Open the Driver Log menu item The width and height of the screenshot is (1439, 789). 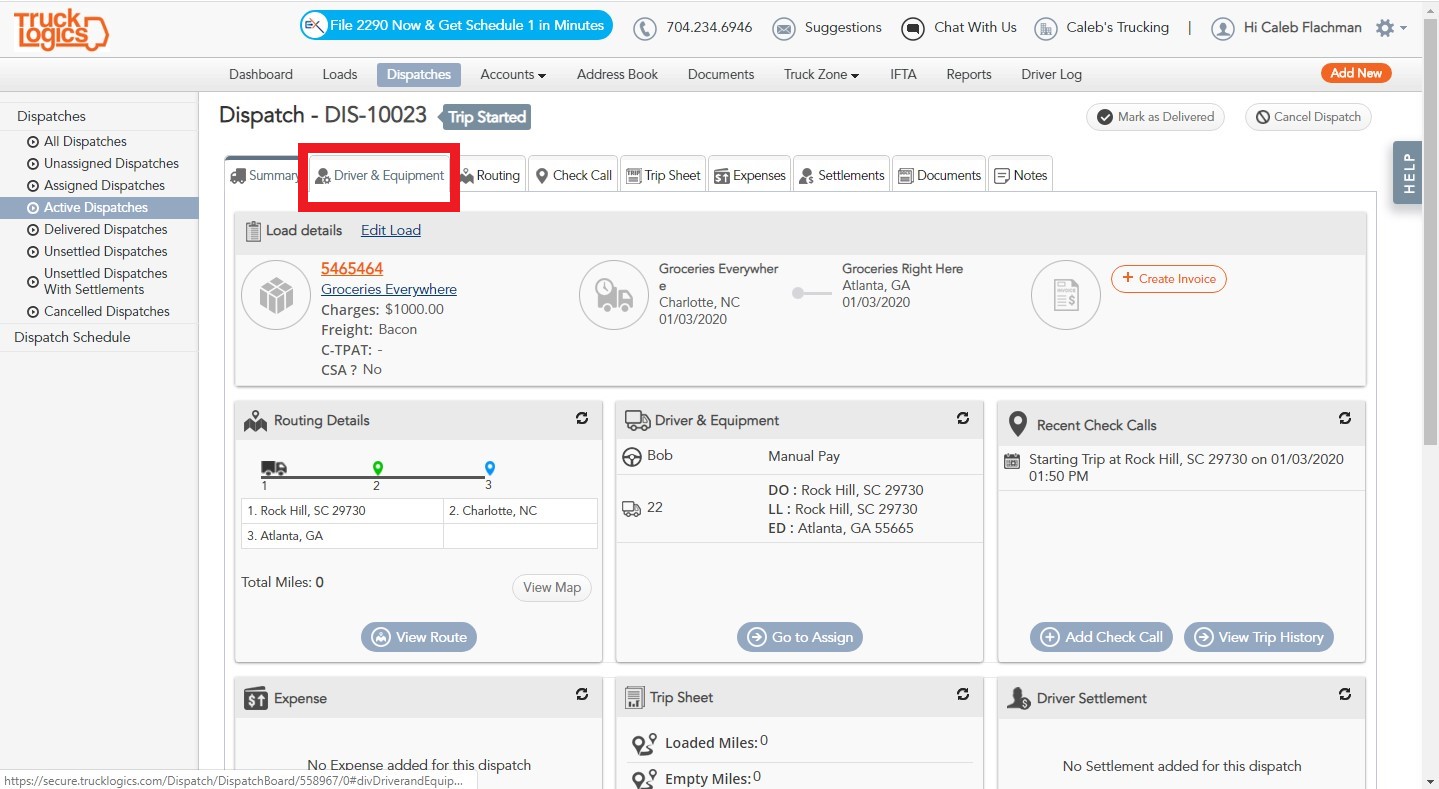pos(1051,74)
